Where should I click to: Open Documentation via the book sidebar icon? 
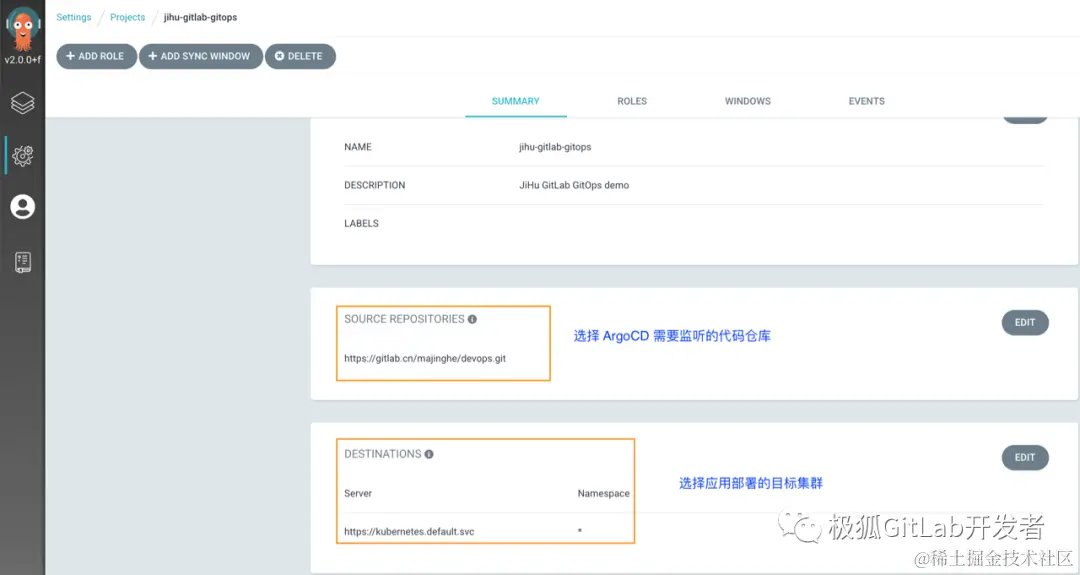coord(23,262)
